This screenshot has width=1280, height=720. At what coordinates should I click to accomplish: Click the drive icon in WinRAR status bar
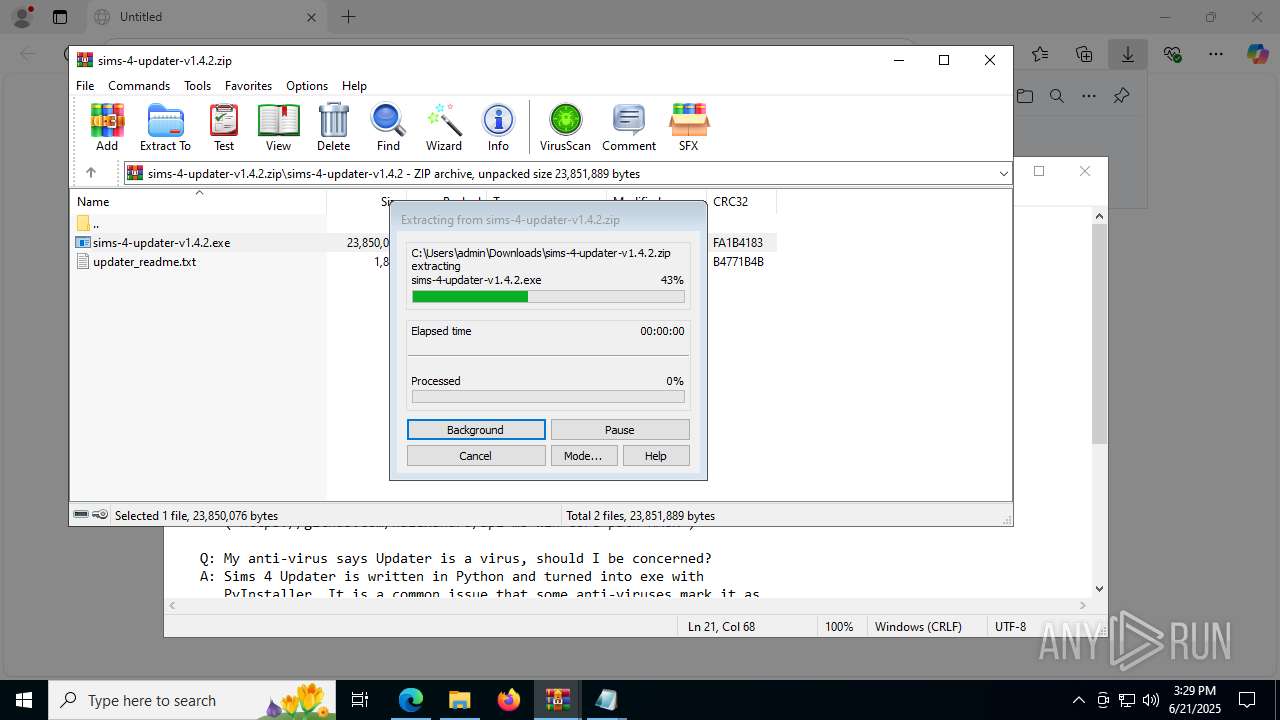click(x=82, y=515)
